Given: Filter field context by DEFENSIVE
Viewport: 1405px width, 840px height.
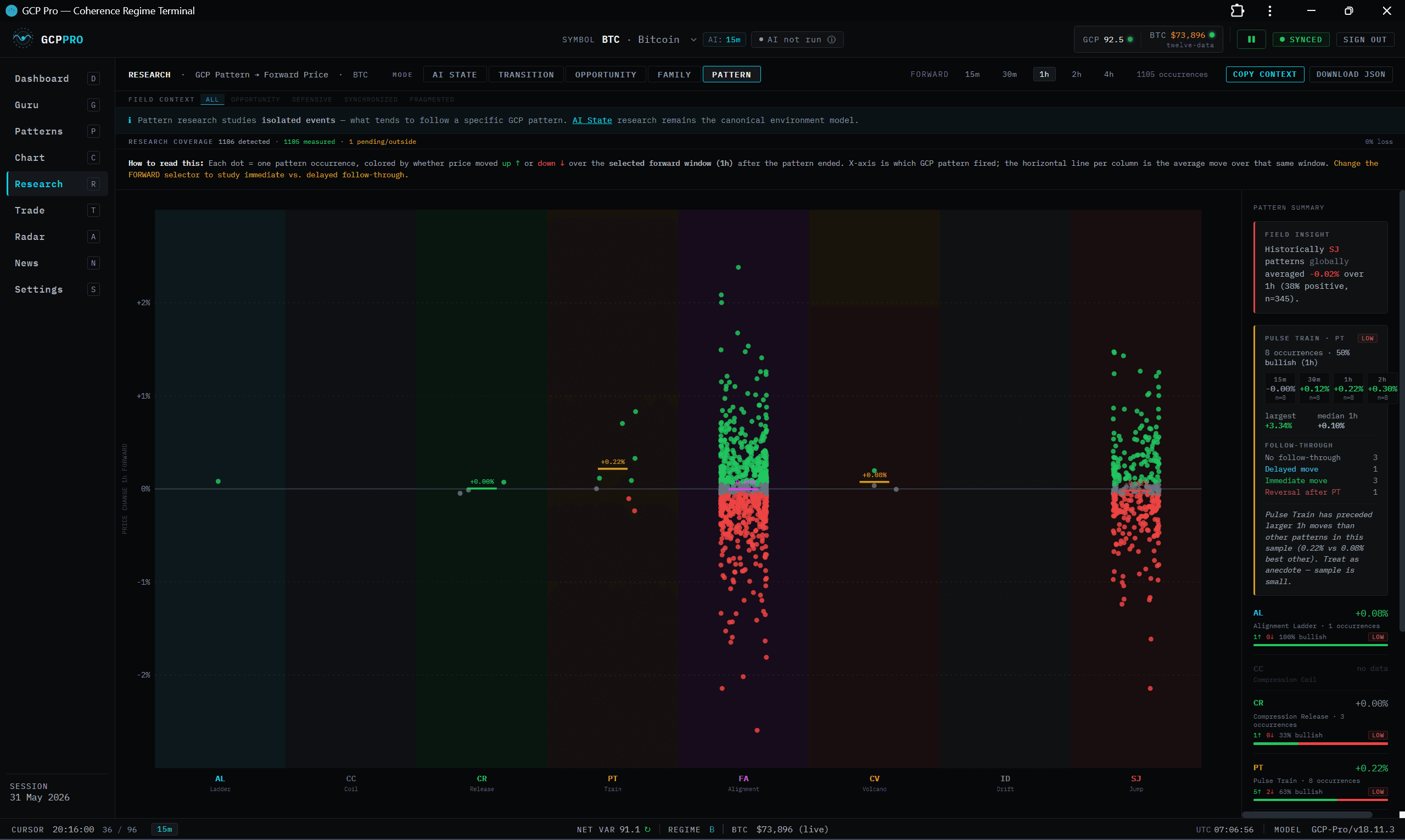Looking at the screenshot, I should [312, 99].
